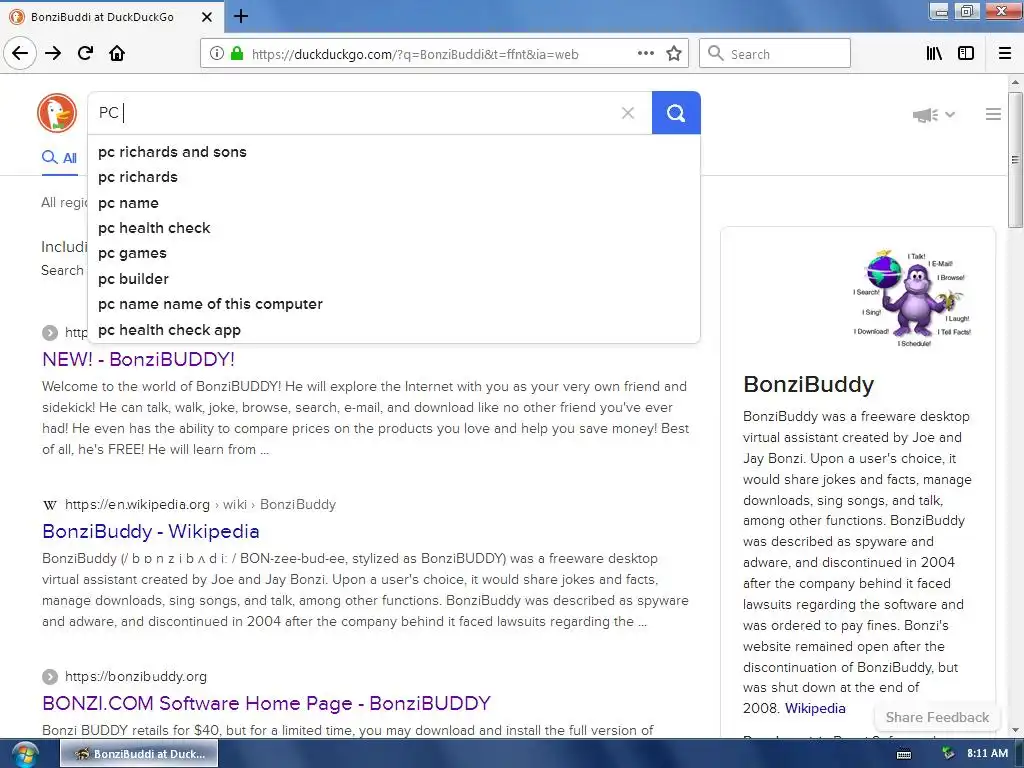Screen dimensions: 1024x768
Task: Click the system tray network icon
Action: pyautogui.click(x=948, y=754)
